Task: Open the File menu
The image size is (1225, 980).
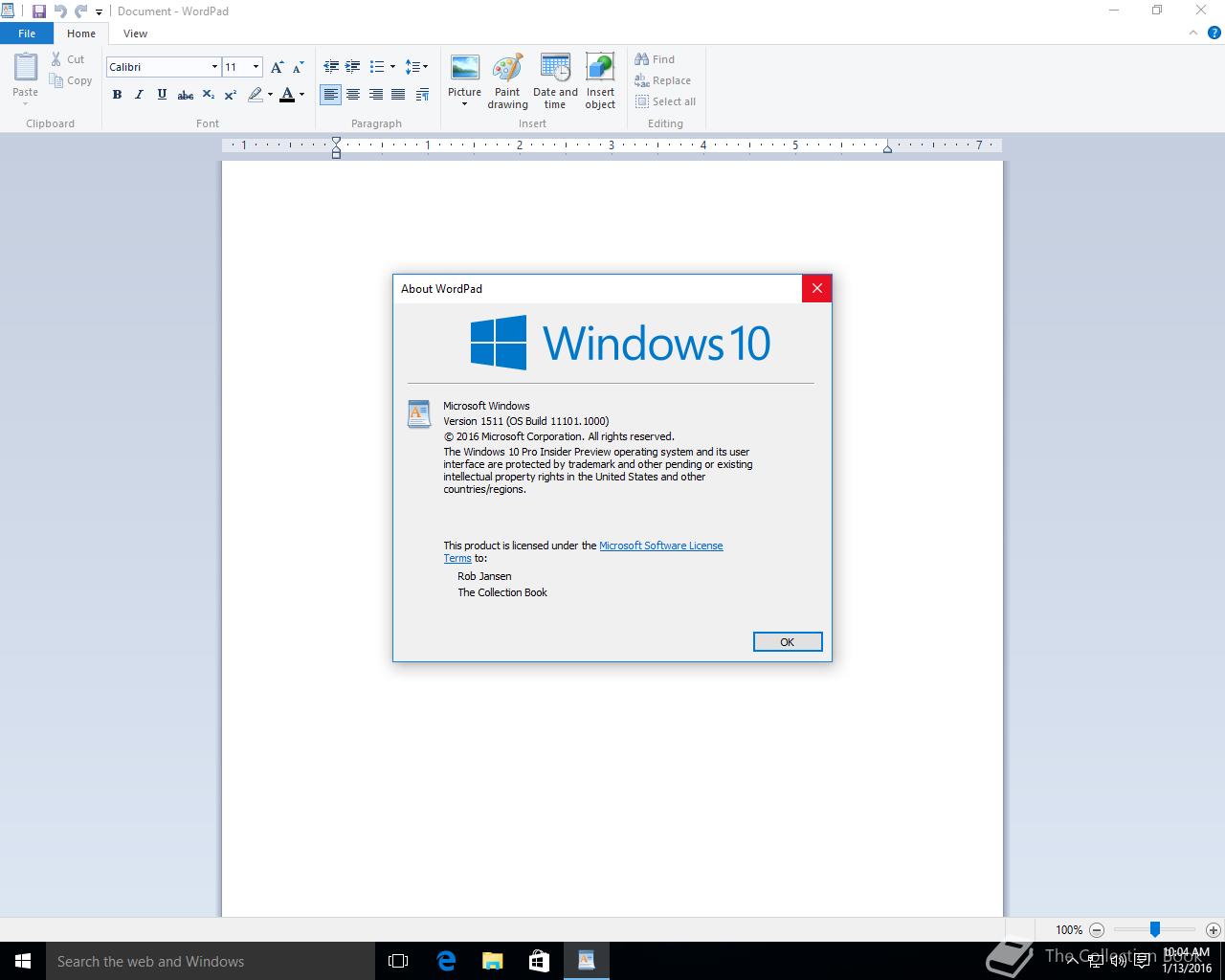Action: [27, 33]
